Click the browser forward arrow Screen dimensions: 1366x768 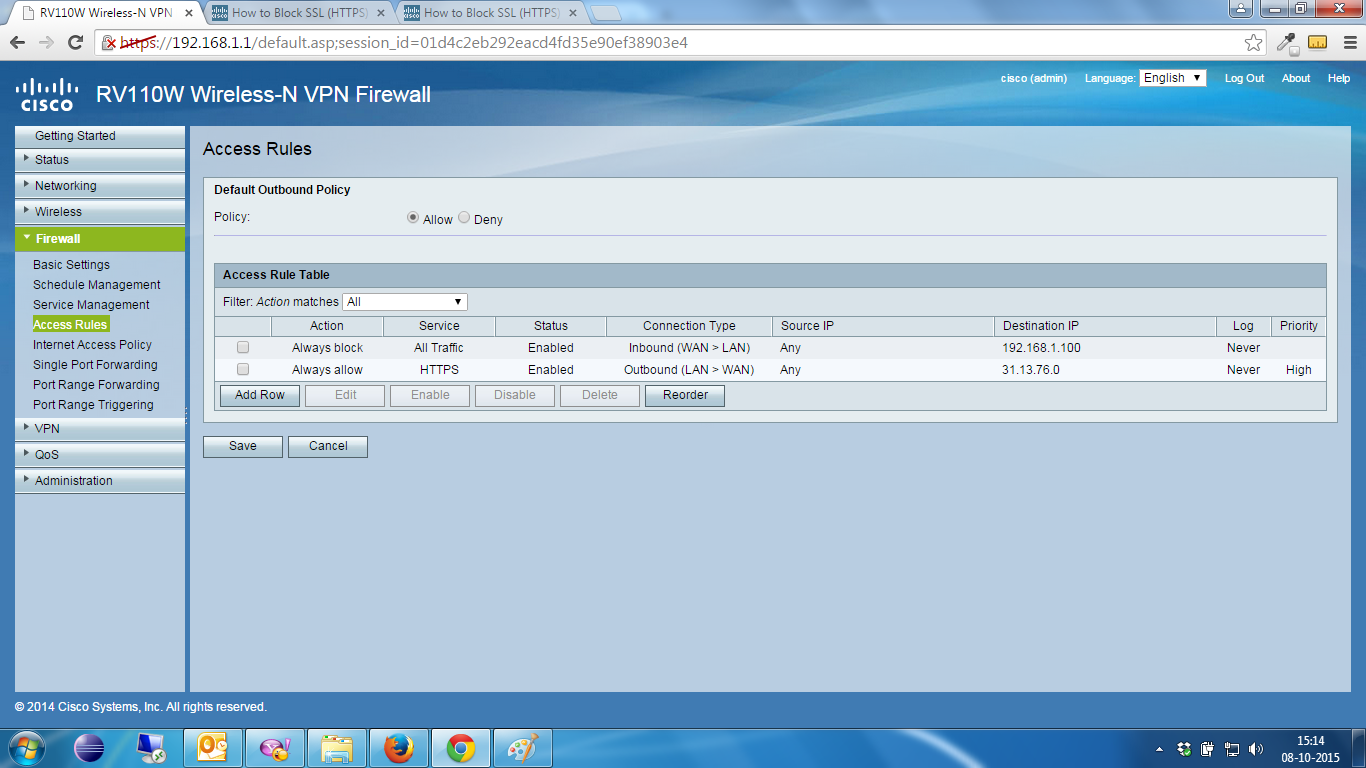46,43
